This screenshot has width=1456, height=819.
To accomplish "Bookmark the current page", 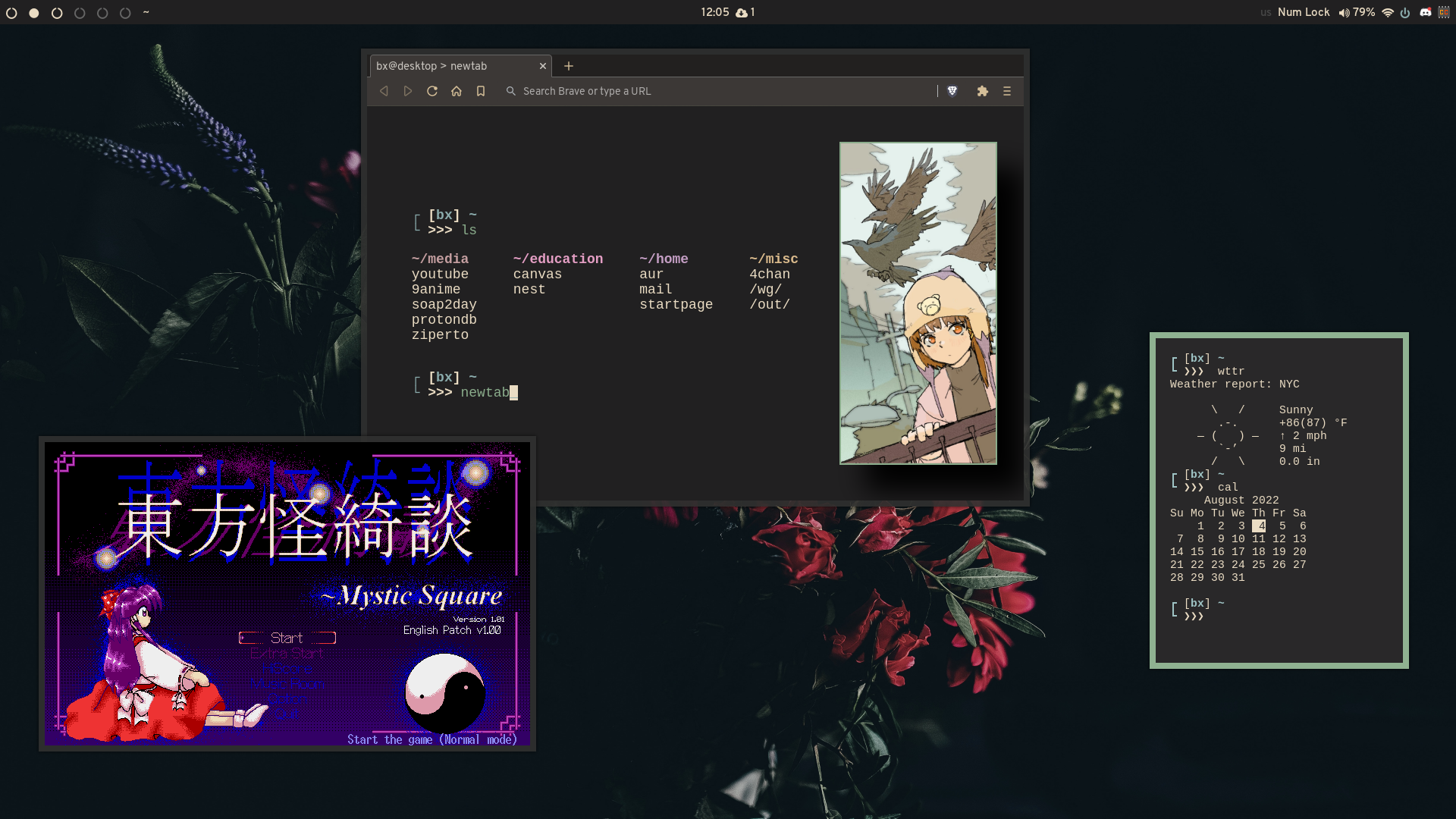I will coord(481,91).
